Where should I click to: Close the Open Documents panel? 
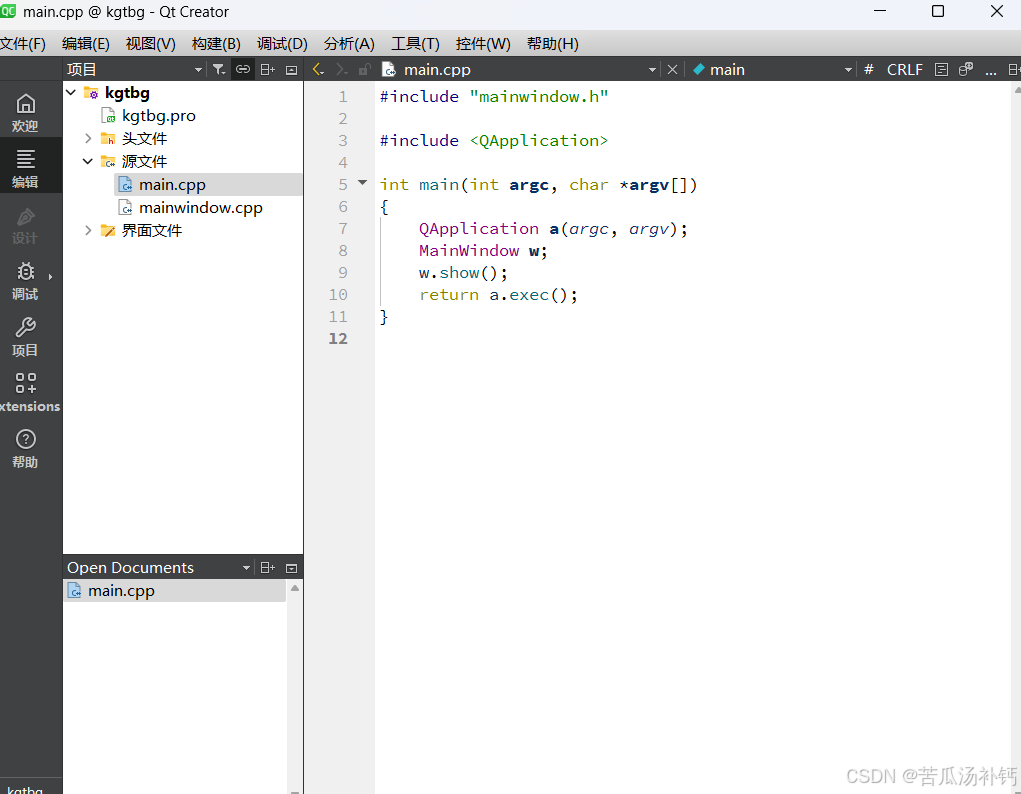coord(292,568)
